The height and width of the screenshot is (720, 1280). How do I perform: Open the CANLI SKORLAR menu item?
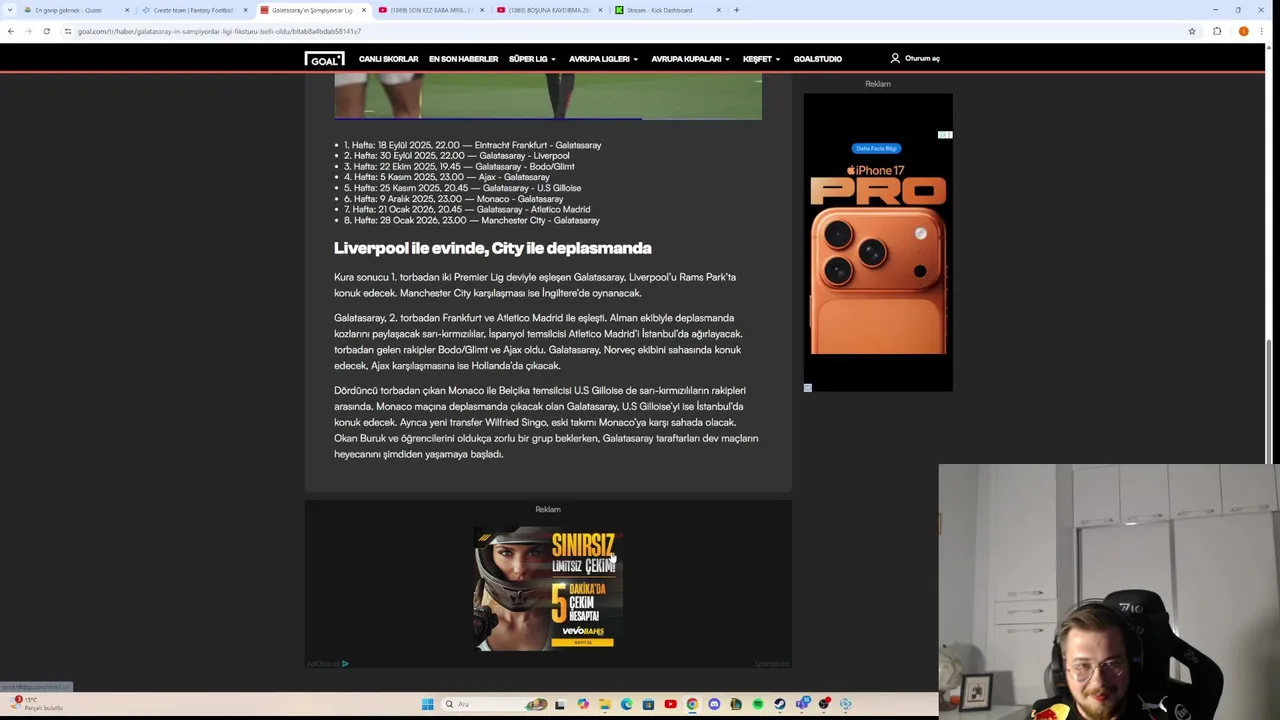click(x=388, y=59)
